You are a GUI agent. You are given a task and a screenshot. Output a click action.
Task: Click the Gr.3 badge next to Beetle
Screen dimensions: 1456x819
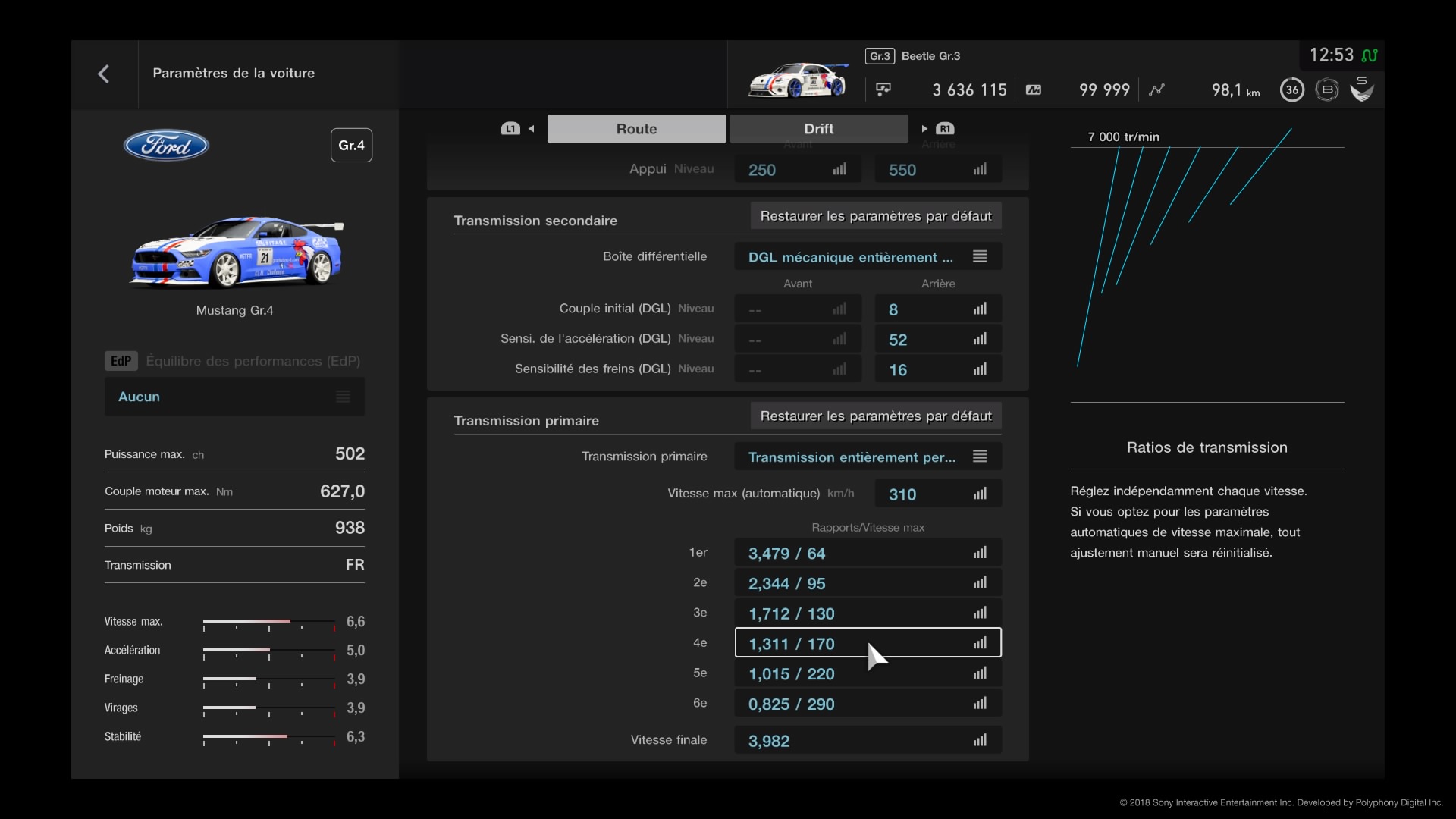tap(880, 56)
